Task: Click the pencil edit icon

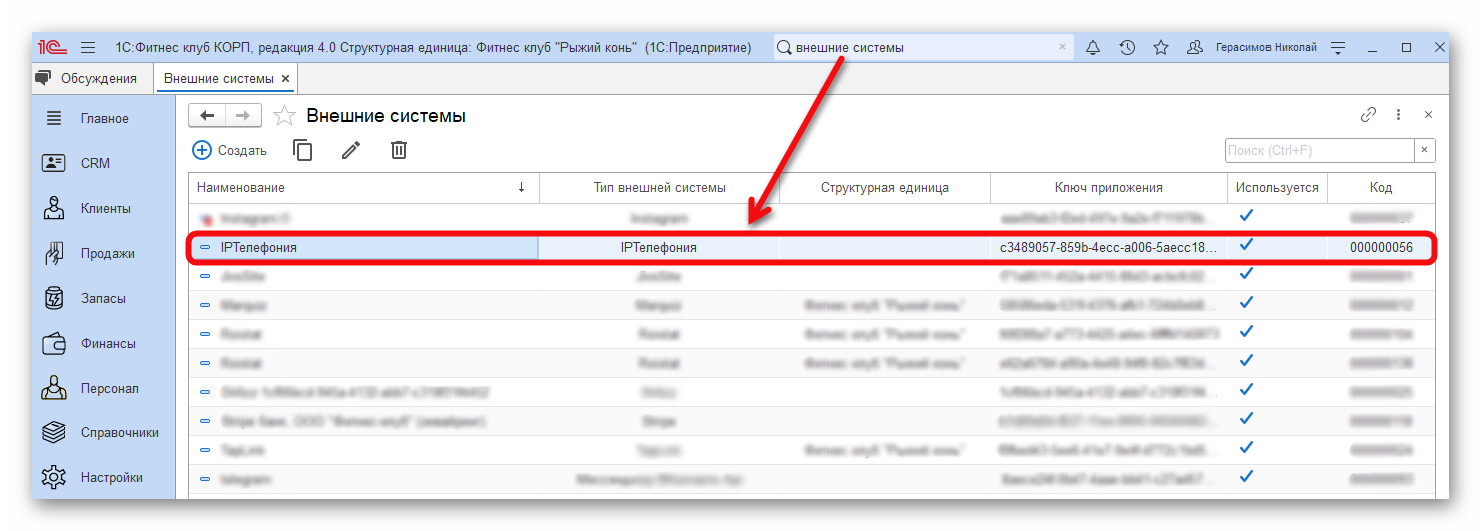Action: click(x=351, y=150)
